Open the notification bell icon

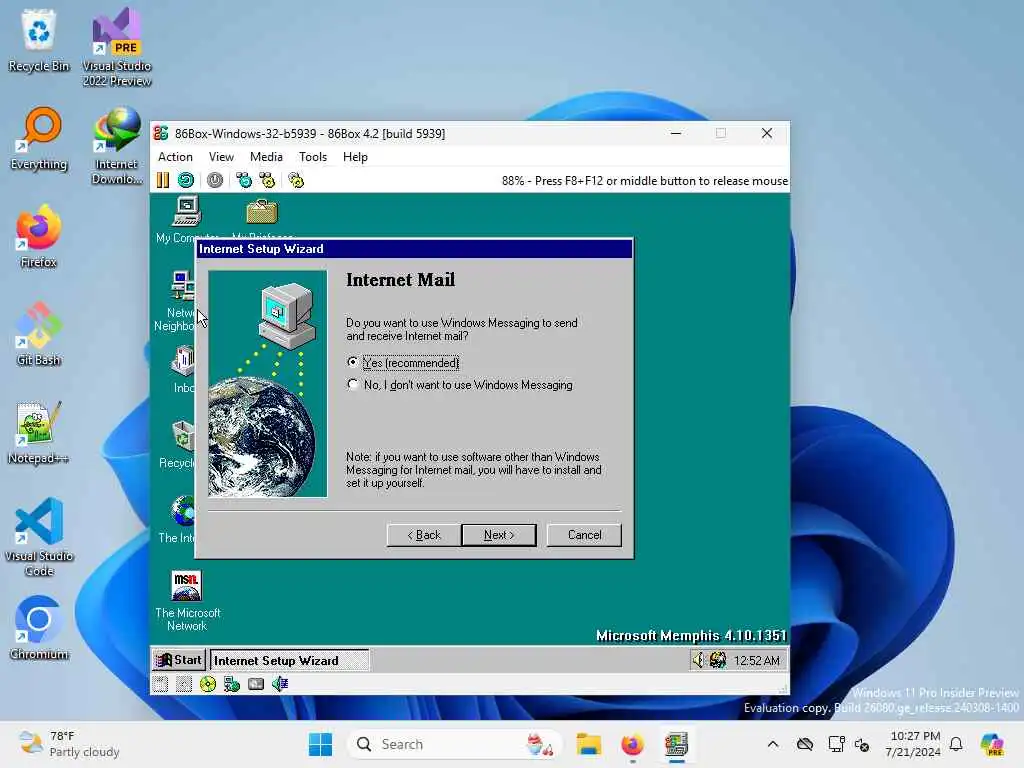point(956,744)
